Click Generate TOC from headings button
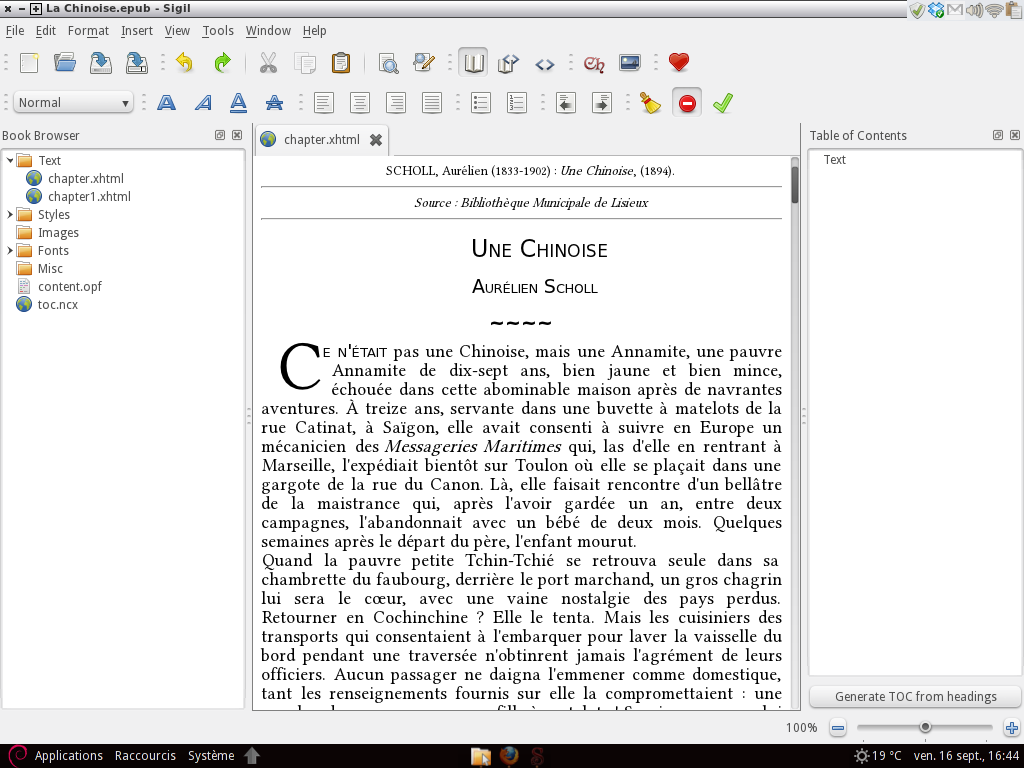This screenshot has height=768, width=1024. pos(915,697)
